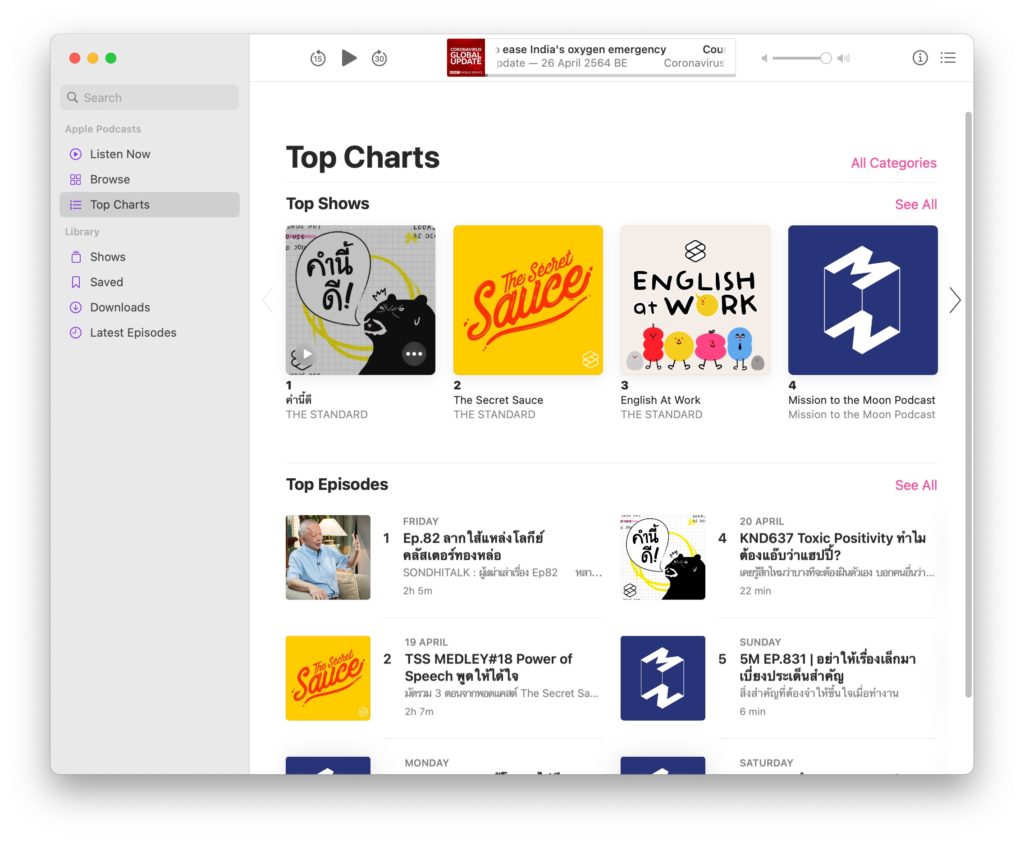This screenshot has height=841, width=1024.
Task: Open the Downloads section
Action: tap(119, 307)
